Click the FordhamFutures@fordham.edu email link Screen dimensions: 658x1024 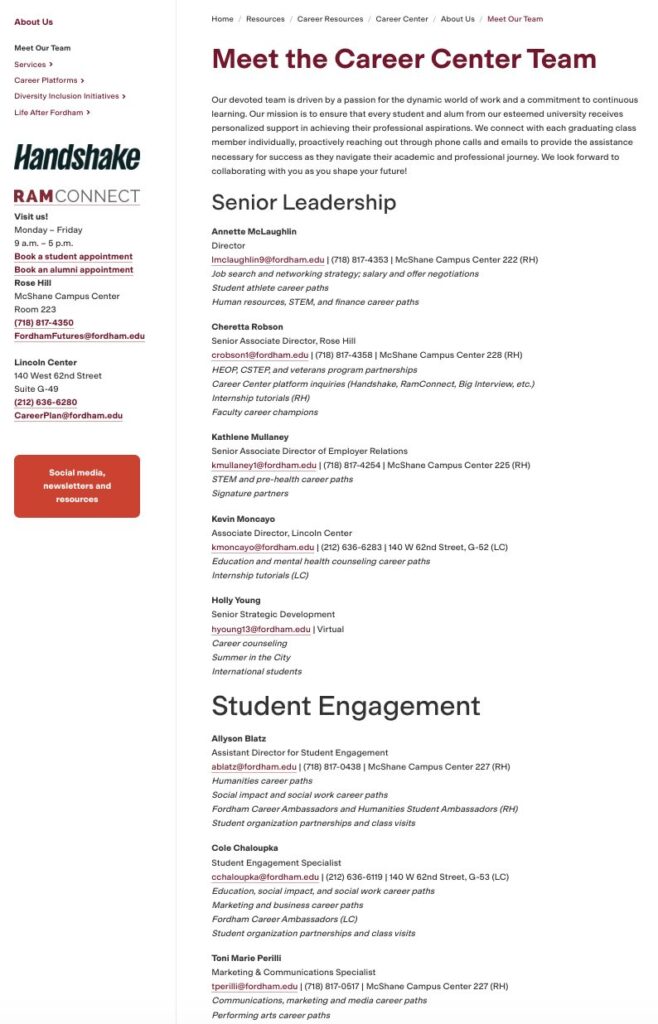coord(79,337)
